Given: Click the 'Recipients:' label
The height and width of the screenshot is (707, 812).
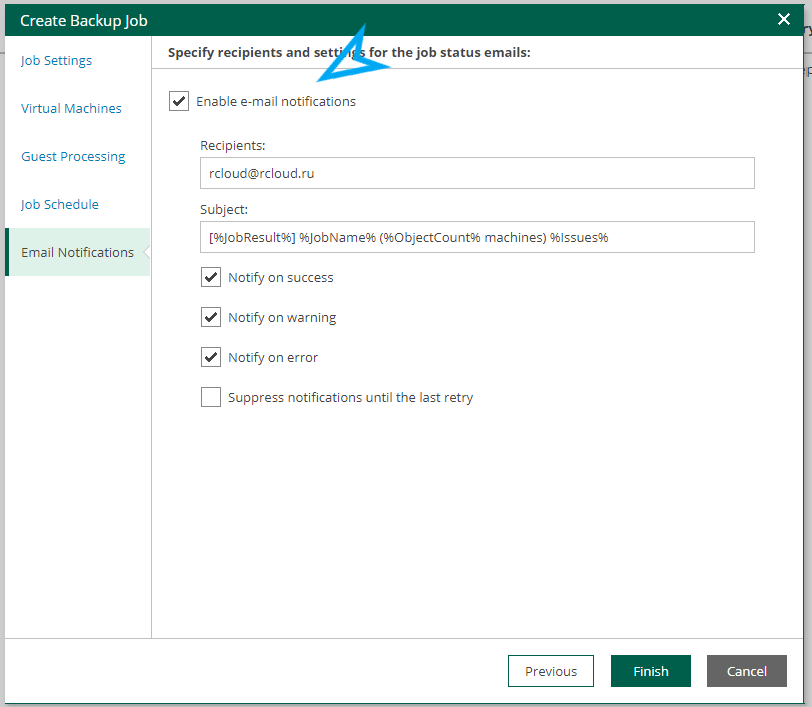Looking at the screenshot, I should pyautogui.click(x=233, y=146).
